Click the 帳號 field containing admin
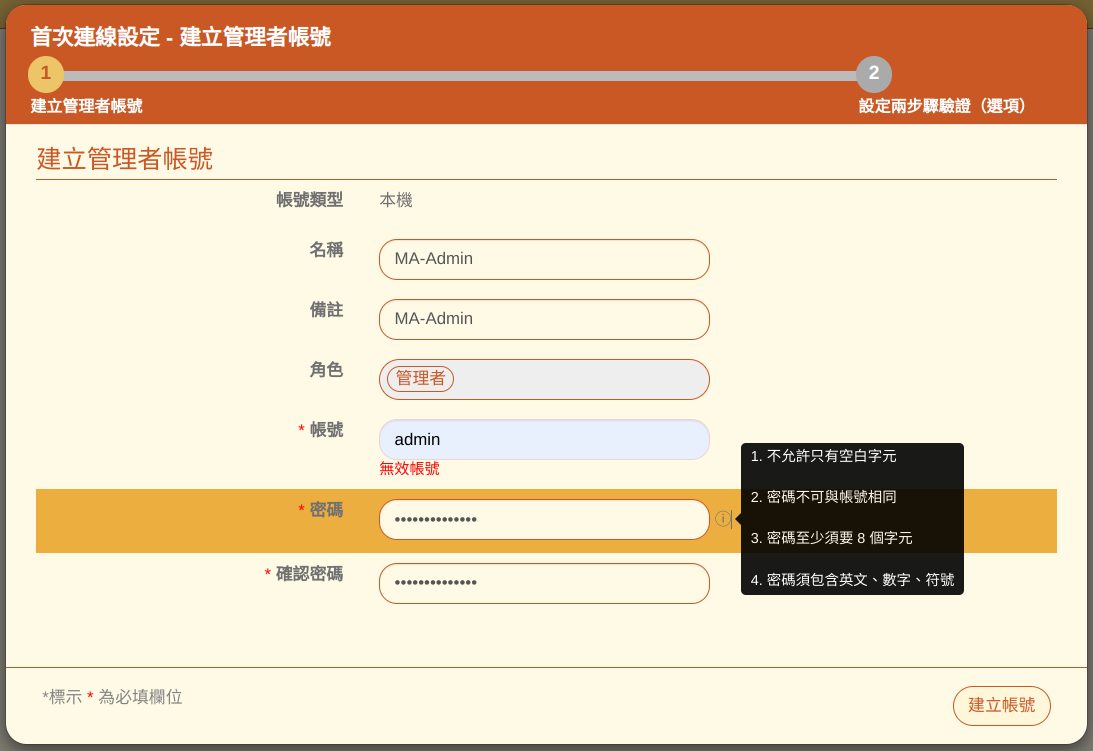Screen dimensions: 1093x751 tap(544, 439)
